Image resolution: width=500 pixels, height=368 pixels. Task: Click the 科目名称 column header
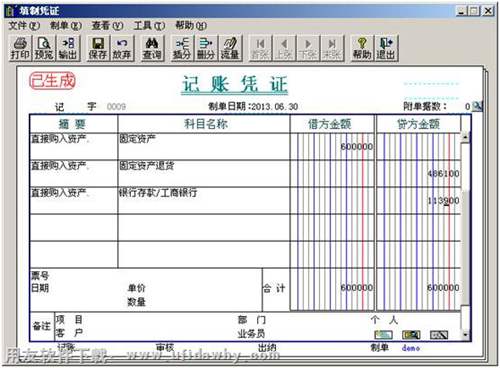tap(204, 124)
